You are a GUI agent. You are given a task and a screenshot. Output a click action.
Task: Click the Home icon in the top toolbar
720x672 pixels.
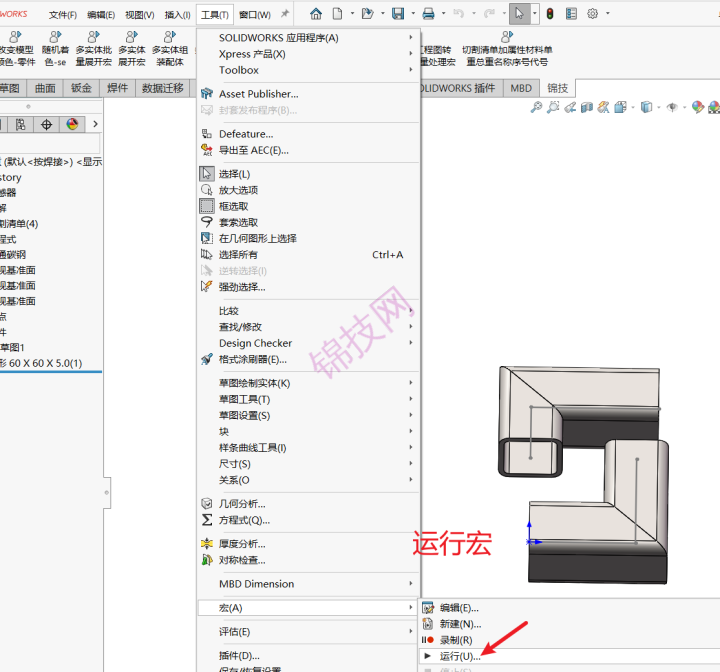pyautogui.click(x=316, y=14)
